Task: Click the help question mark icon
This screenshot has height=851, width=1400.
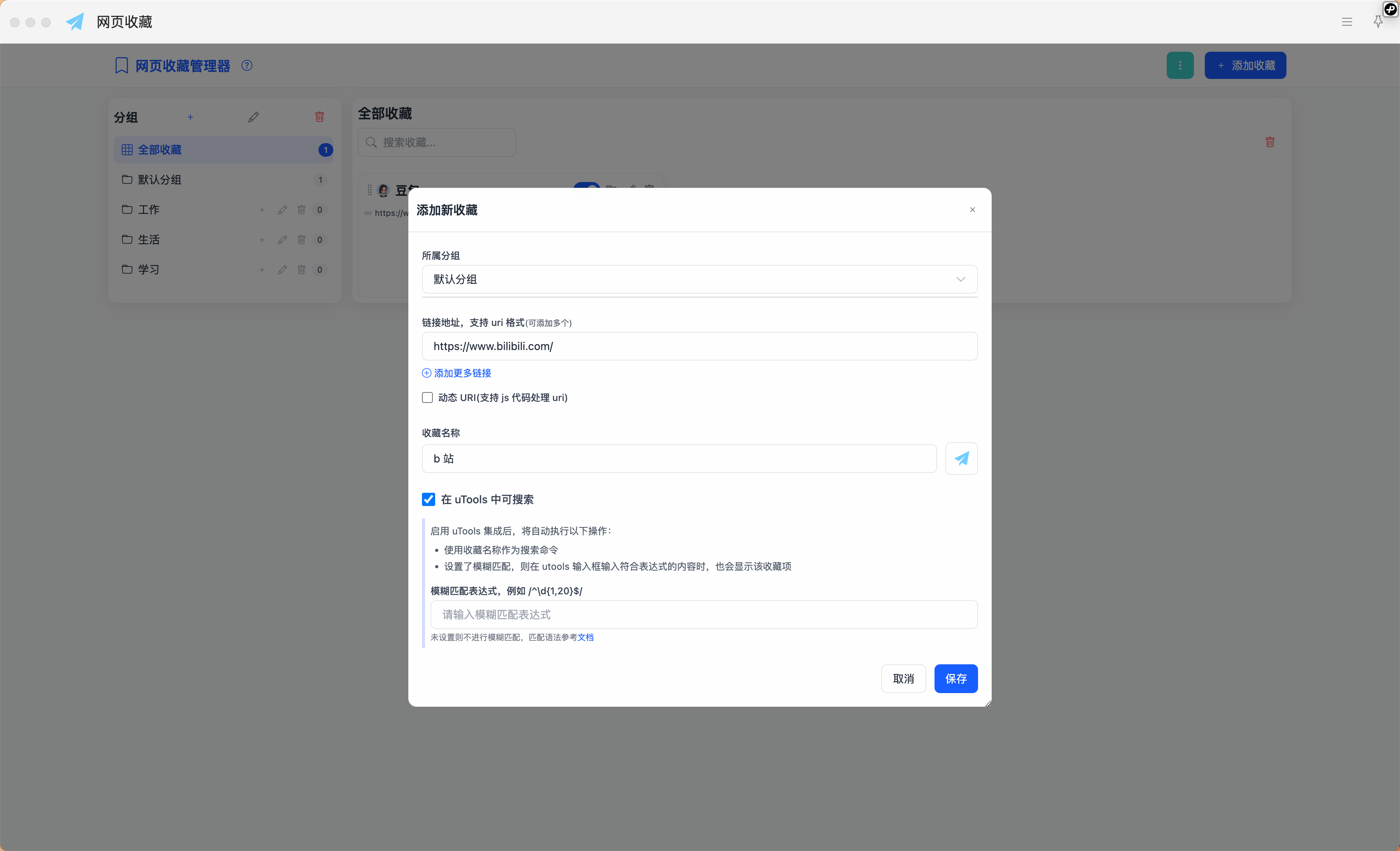Action: (x=247, y=65)
